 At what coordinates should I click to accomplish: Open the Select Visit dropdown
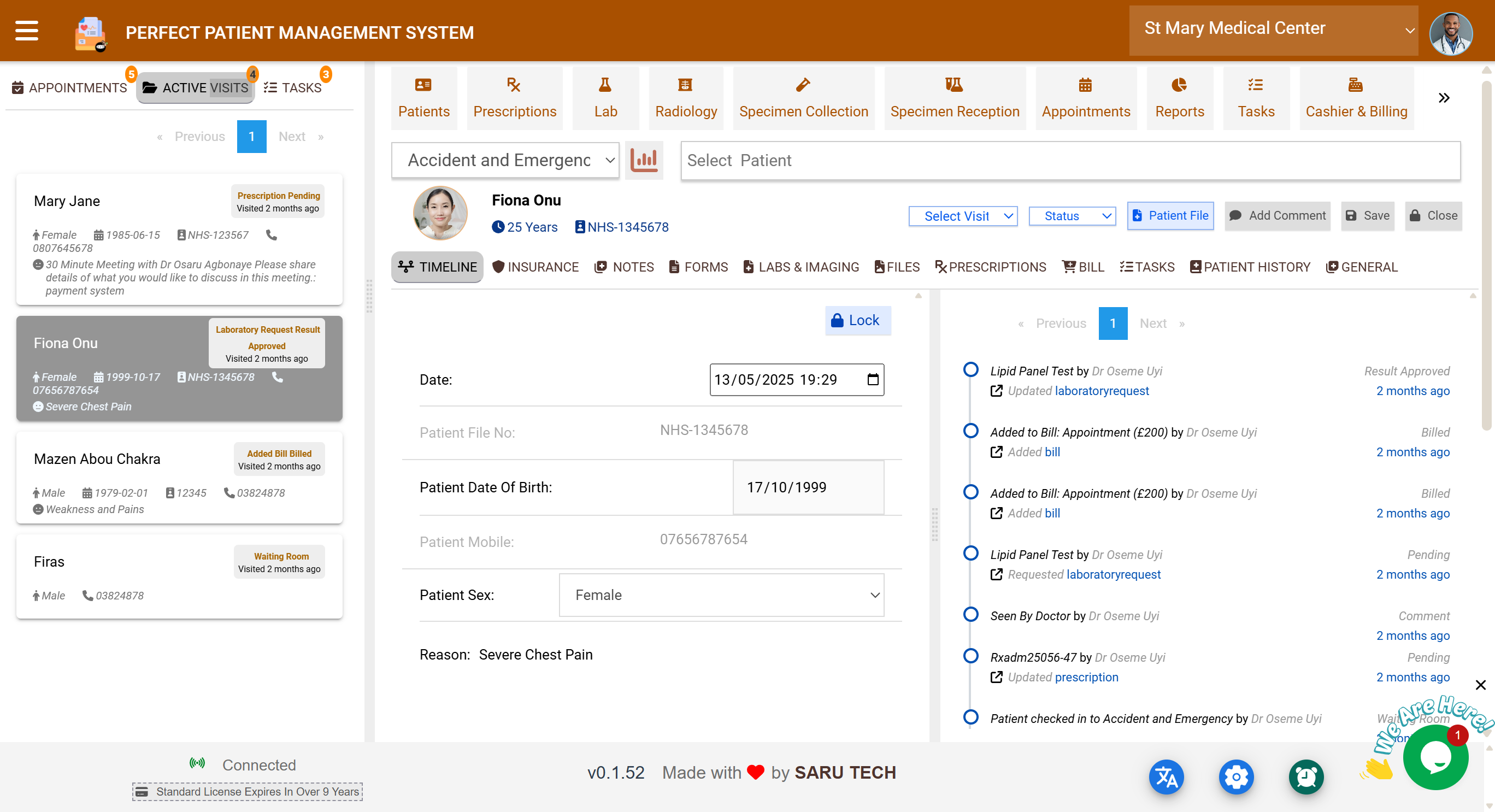tap(963, 216)
